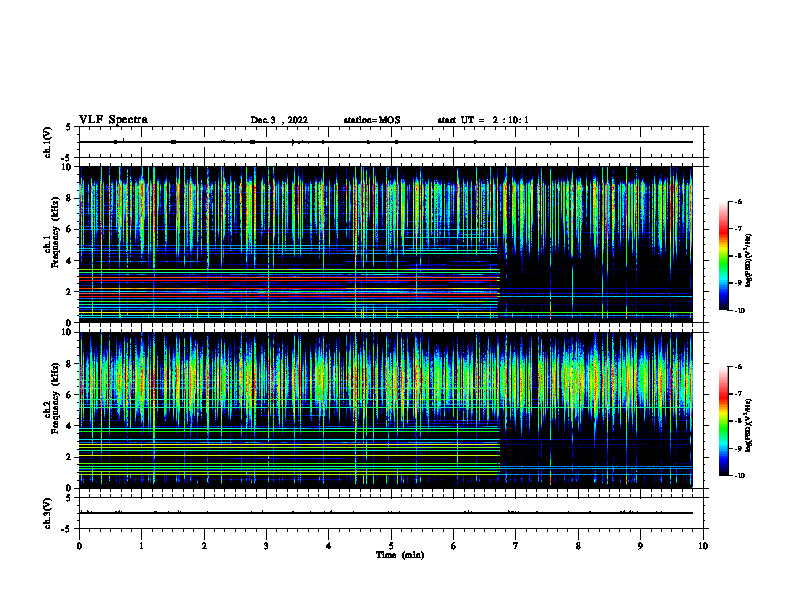Click the "VLF Spectra" plot title
This screenshot has width=792, height=612.
(113, 120)
